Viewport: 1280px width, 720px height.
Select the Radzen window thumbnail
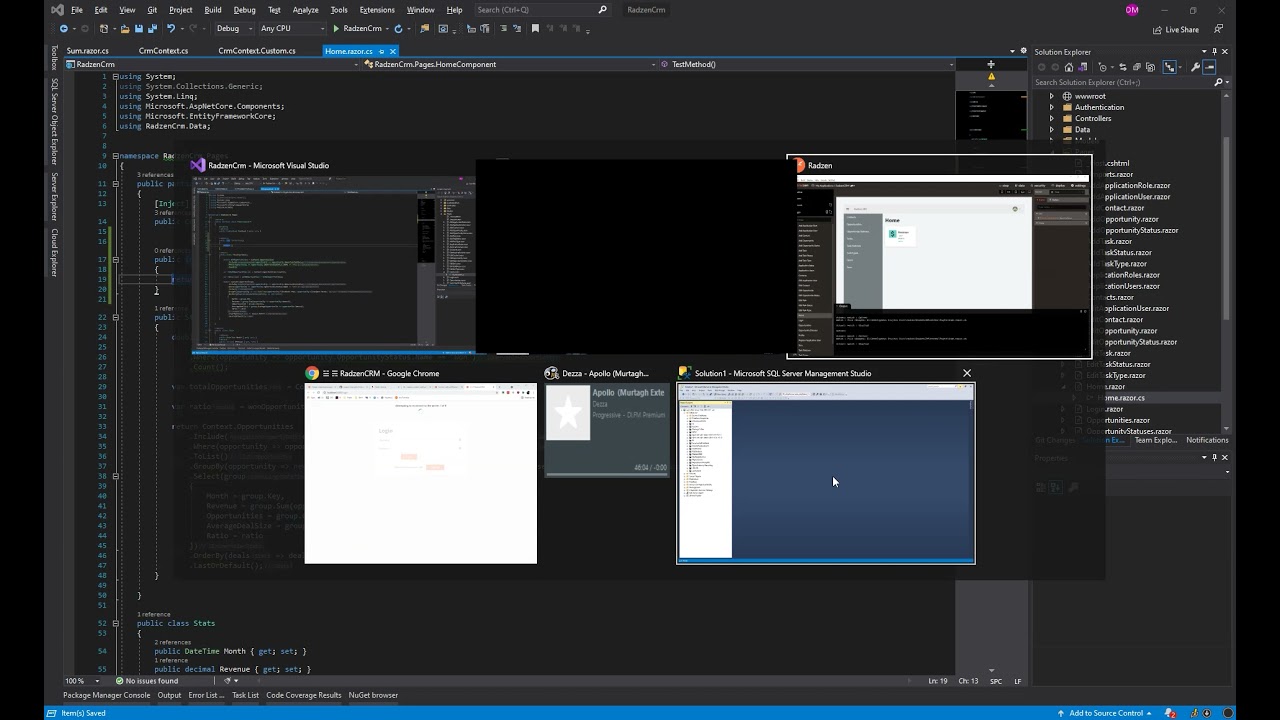pyautogui.click(x=939, y=257)
